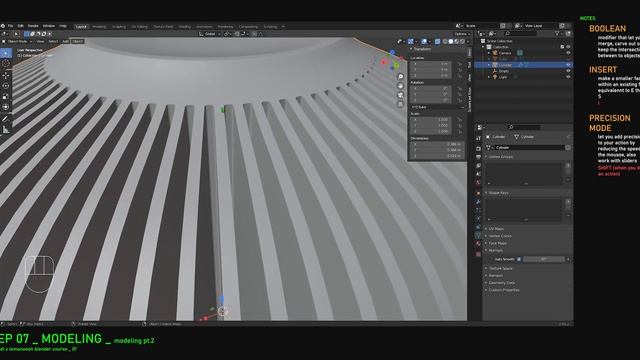Select the Scale tool
The width and height of the screenshot is (640, 360).
5,97
